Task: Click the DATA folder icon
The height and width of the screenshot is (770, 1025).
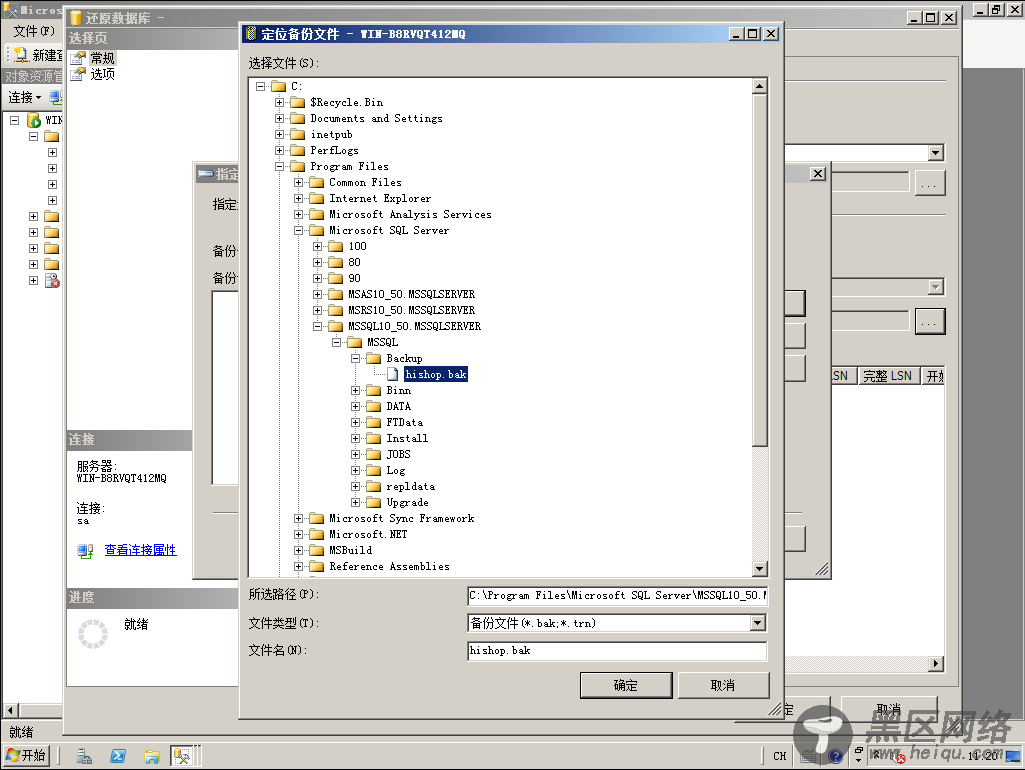Action: point(374,406)
